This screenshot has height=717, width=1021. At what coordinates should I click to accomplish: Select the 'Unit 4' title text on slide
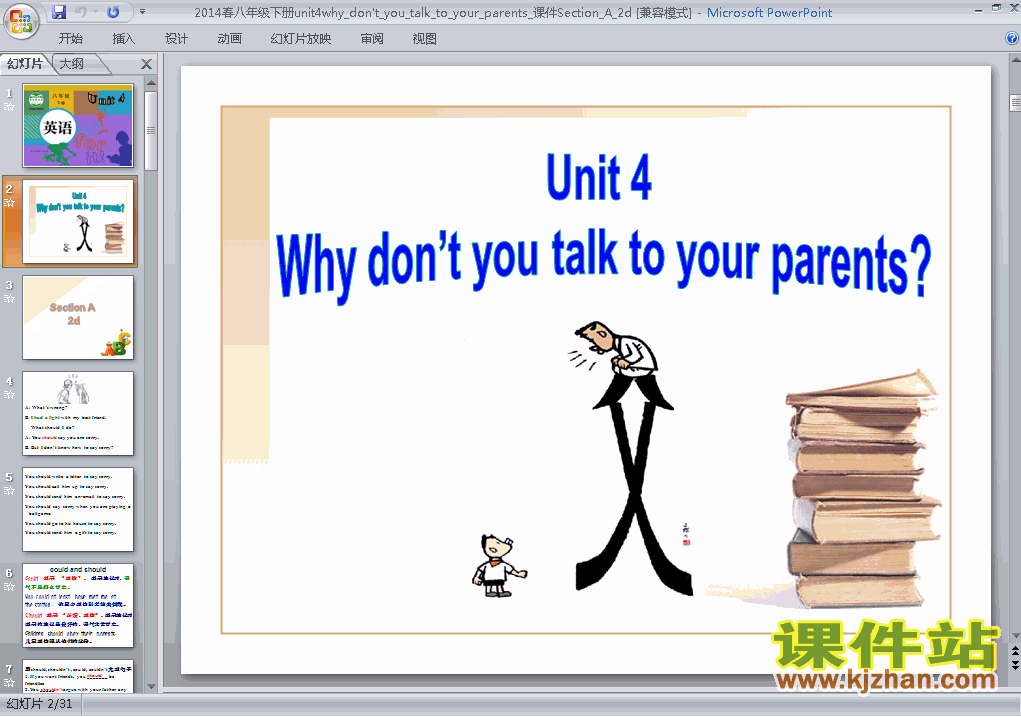point(598,177)
